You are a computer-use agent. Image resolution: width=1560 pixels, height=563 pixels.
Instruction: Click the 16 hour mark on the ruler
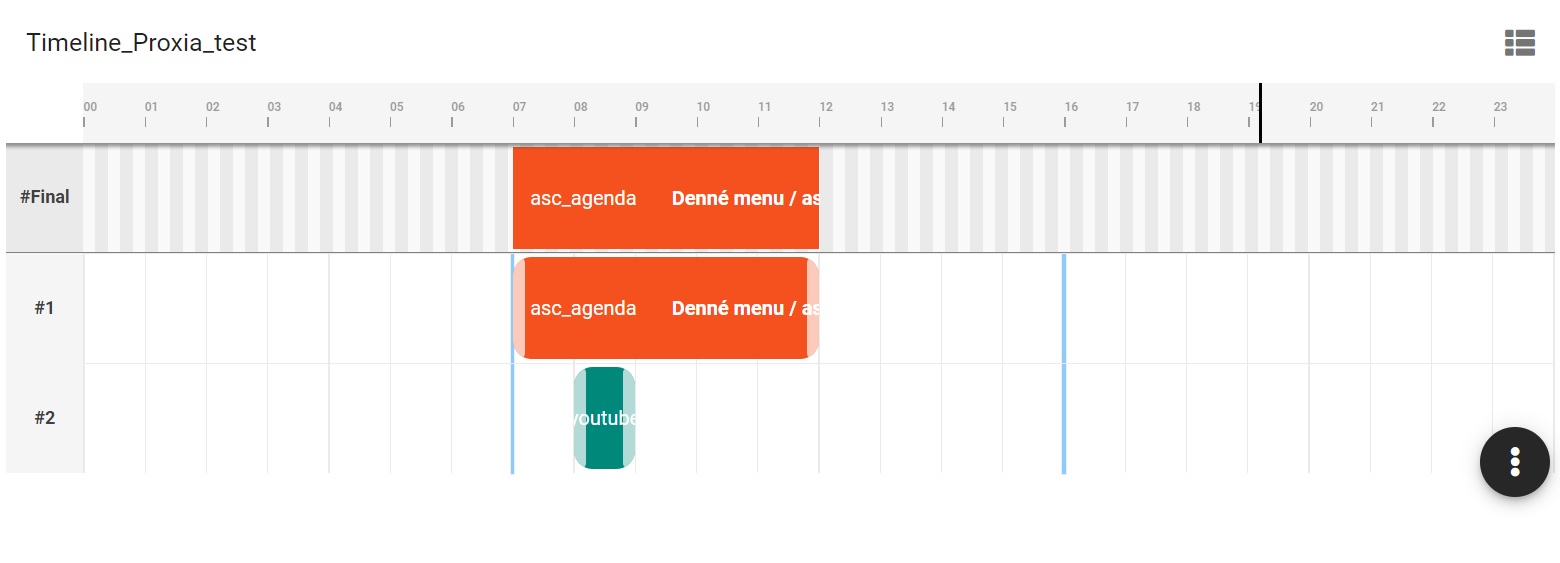point(1071,107)
